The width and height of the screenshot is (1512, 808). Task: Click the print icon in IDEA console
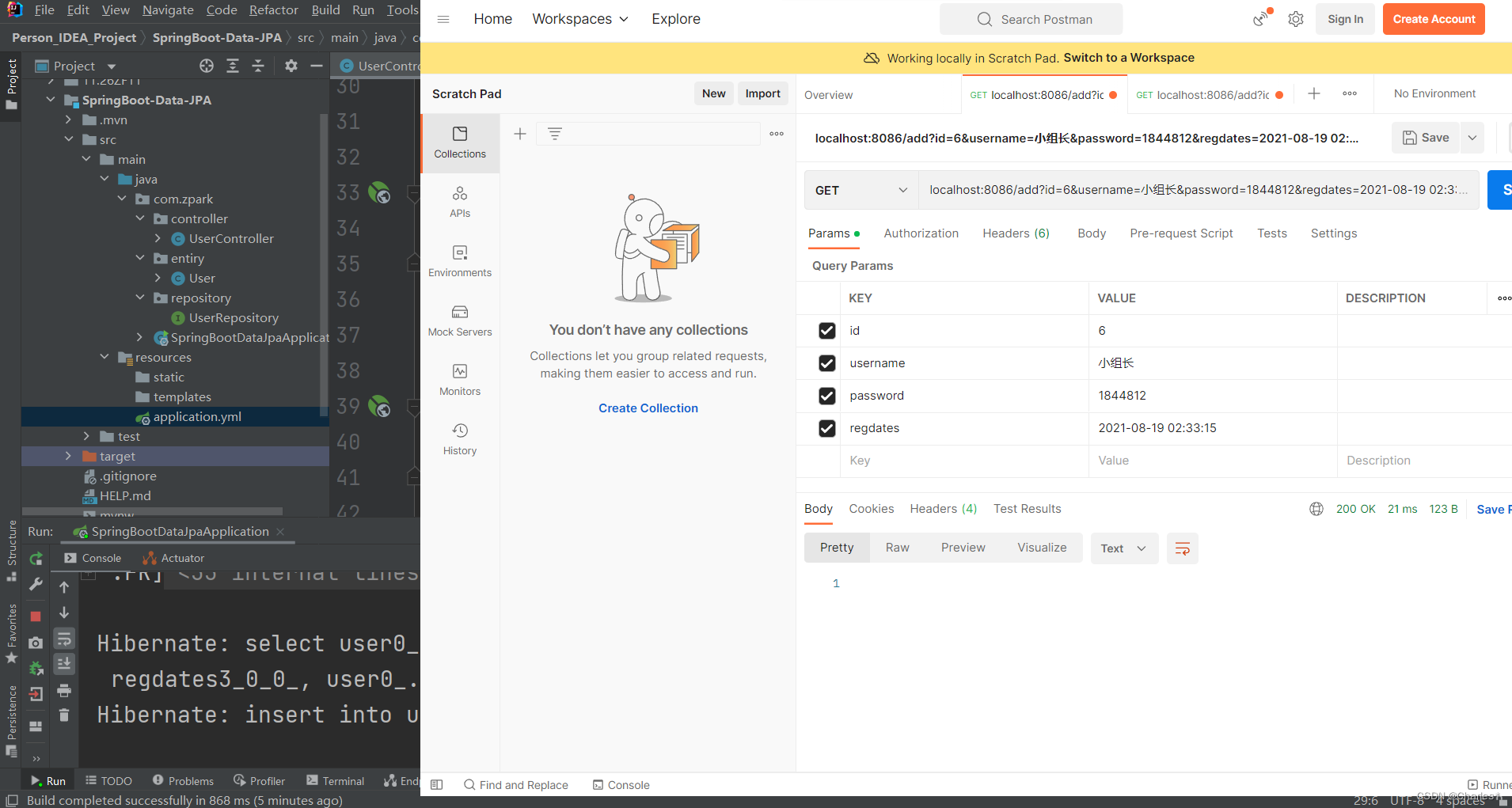(x=64, y=691)
